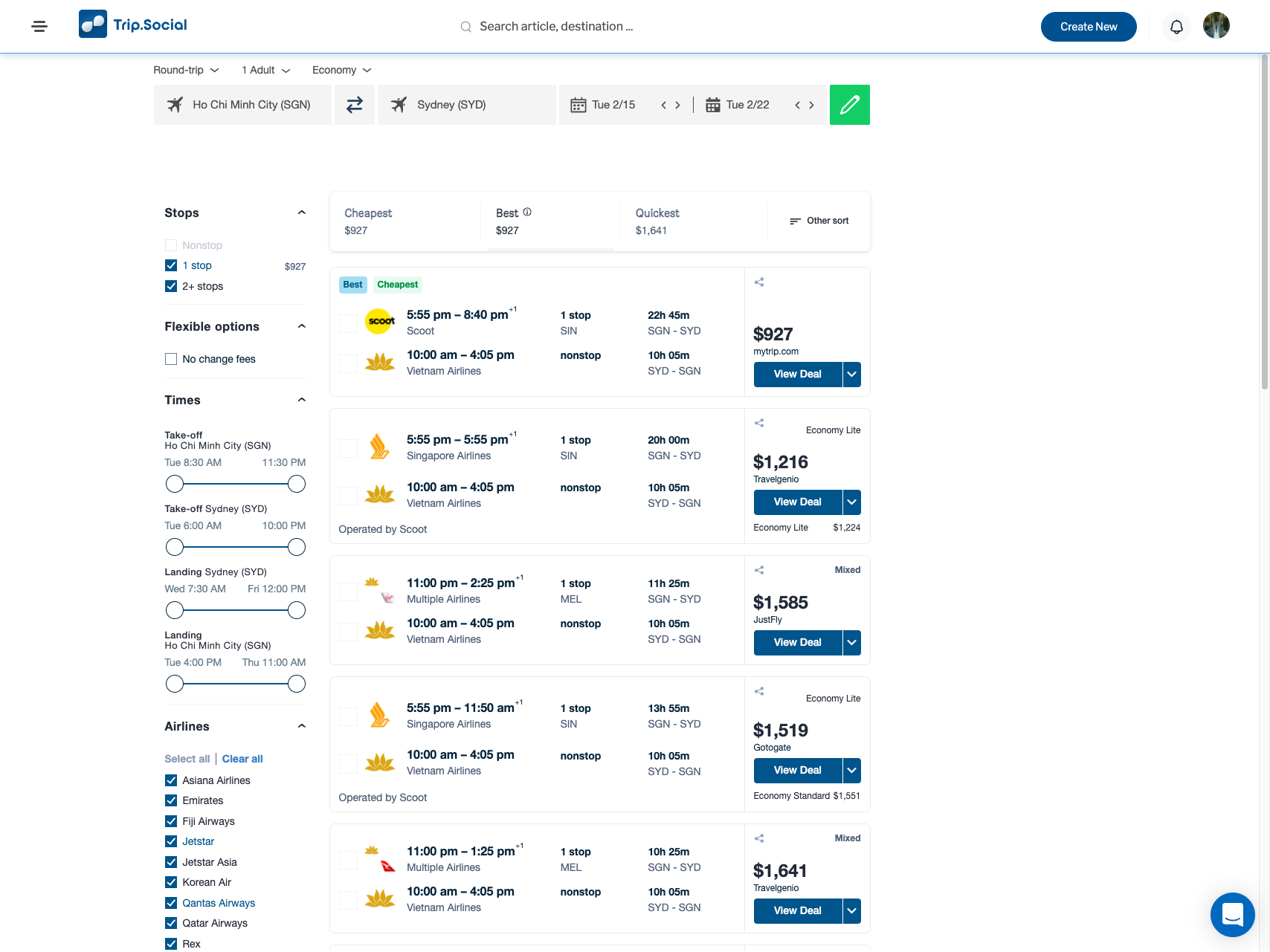The image size is (1270, 952).
Task: Select the Best $927 sort tab
Action: pyautogui.click(x=551, y=221)
